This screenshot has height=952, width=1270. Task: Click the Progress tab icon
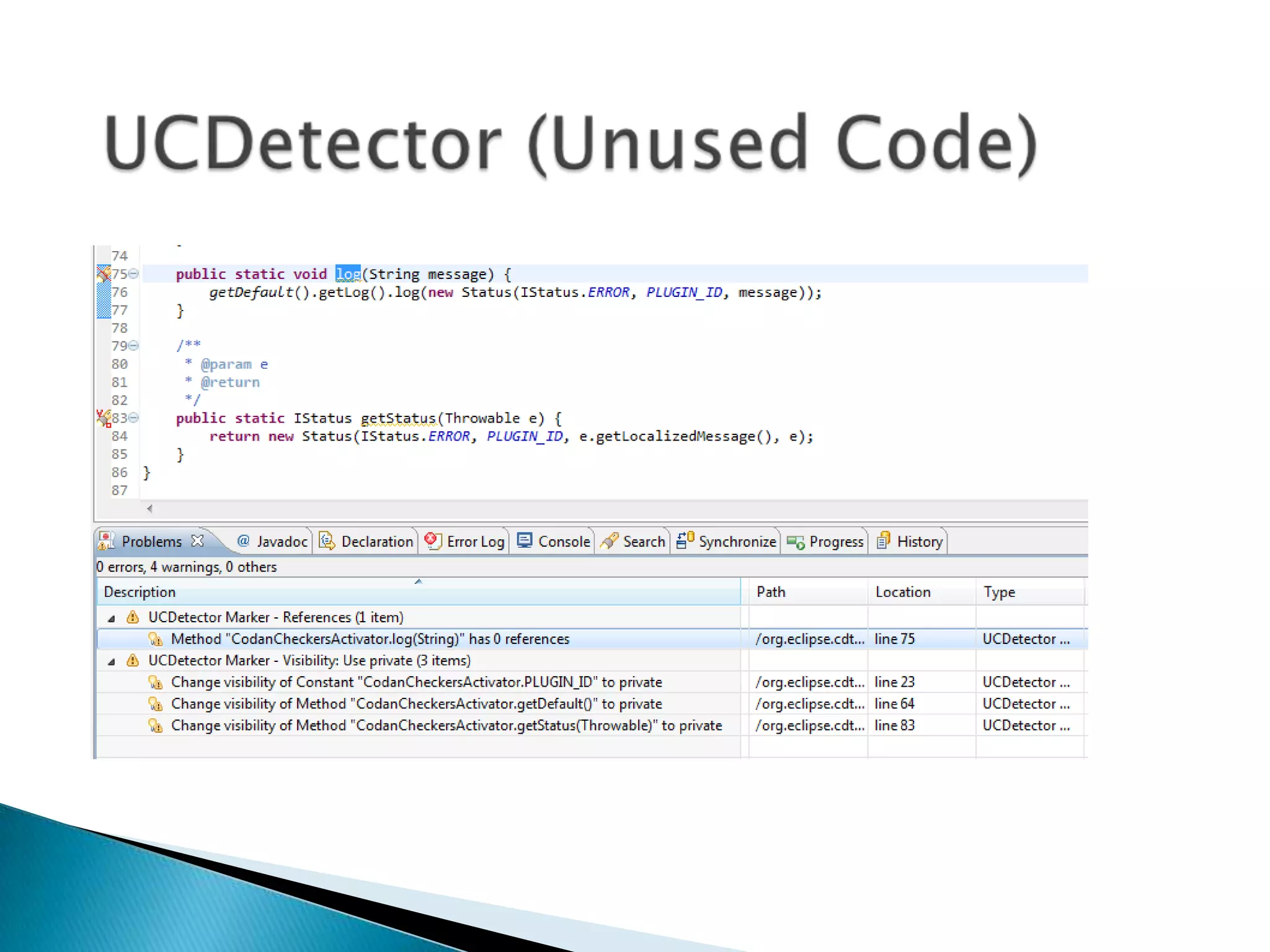pos(796,542)
